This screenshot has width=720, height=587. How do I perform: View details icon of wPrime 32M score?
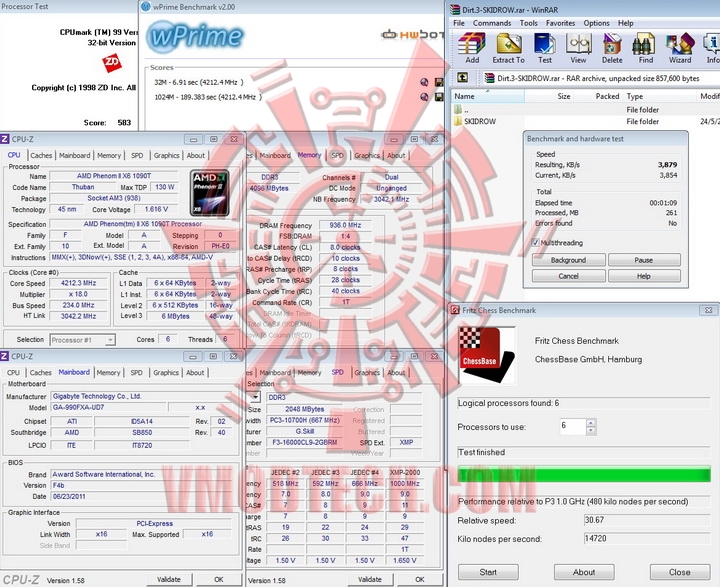point(424,82)
